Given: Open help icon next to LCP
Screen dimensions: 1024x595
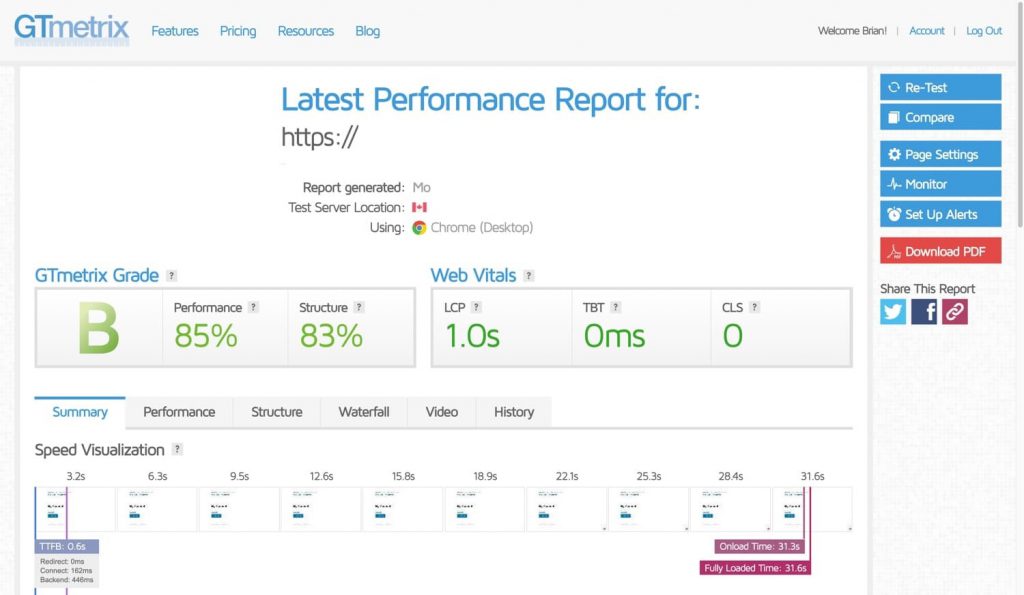Looking at the screenshot, I should (x=477, y=307).
